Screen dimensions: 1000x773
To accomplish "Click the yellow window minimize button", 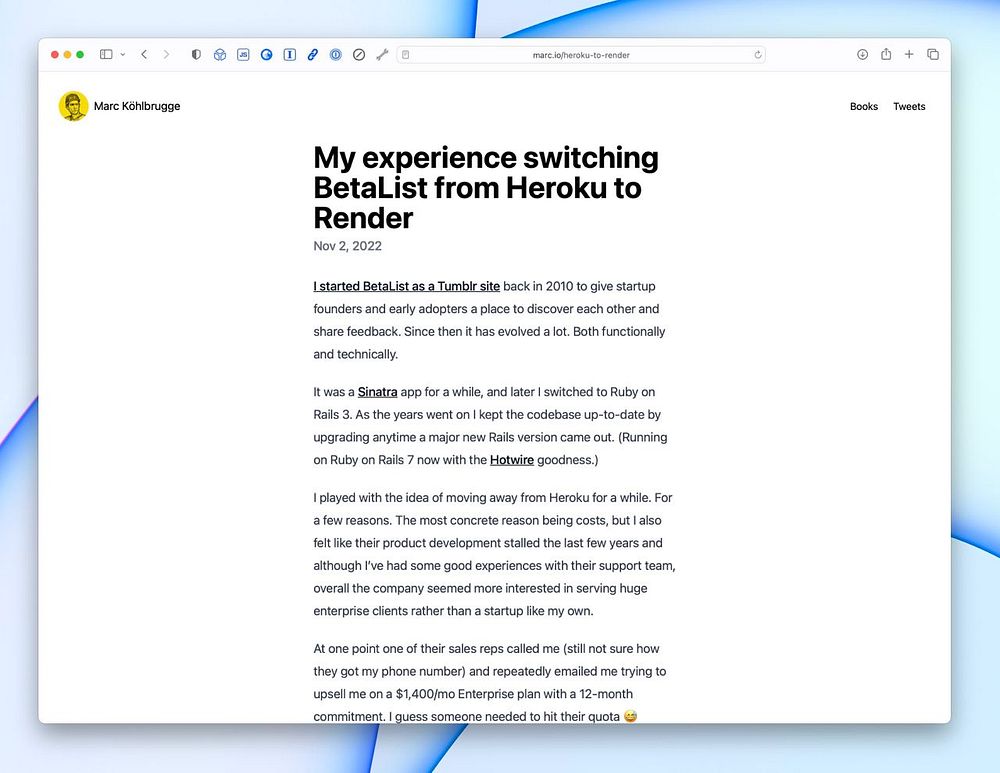I will tap(68, 55).
